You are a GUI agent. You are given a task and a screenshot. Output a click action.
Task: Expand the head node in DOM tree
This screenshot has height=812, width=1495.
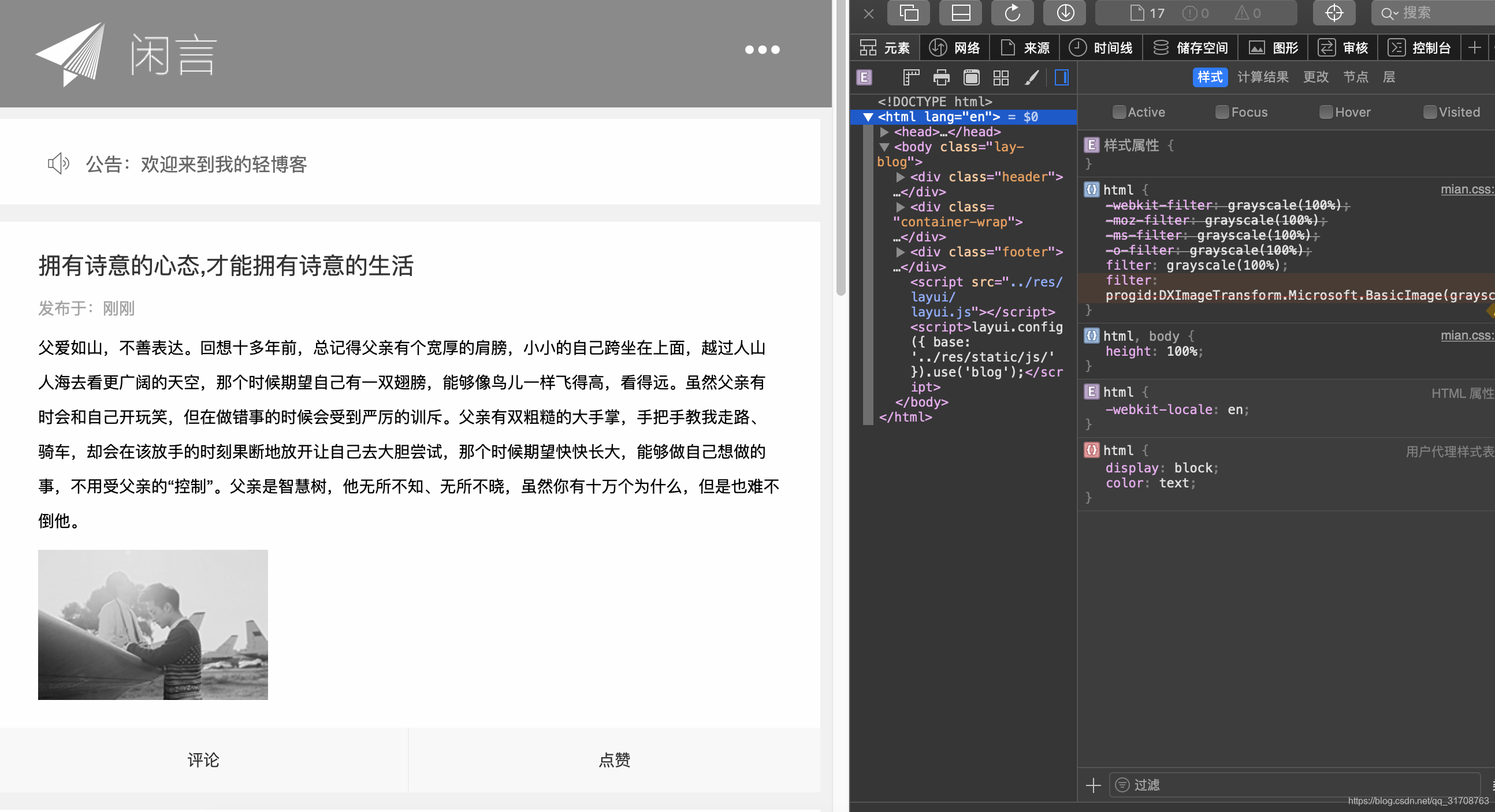[884, 132]
